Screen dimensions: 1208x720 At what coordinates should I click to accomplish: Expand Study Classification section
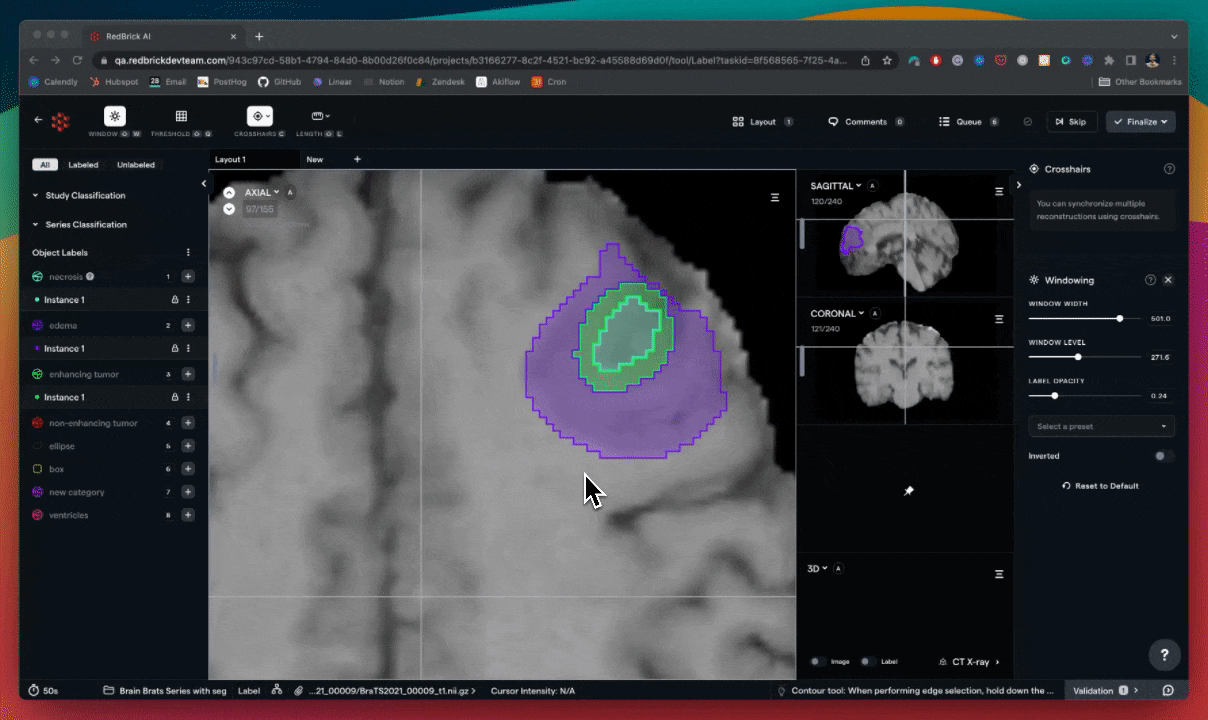click(x=79, y=196)
